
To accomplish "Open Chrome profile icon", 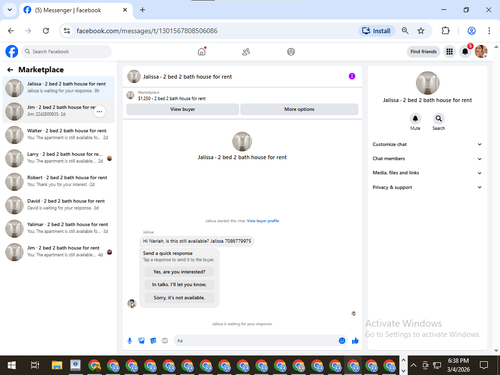I will point(471,31).
